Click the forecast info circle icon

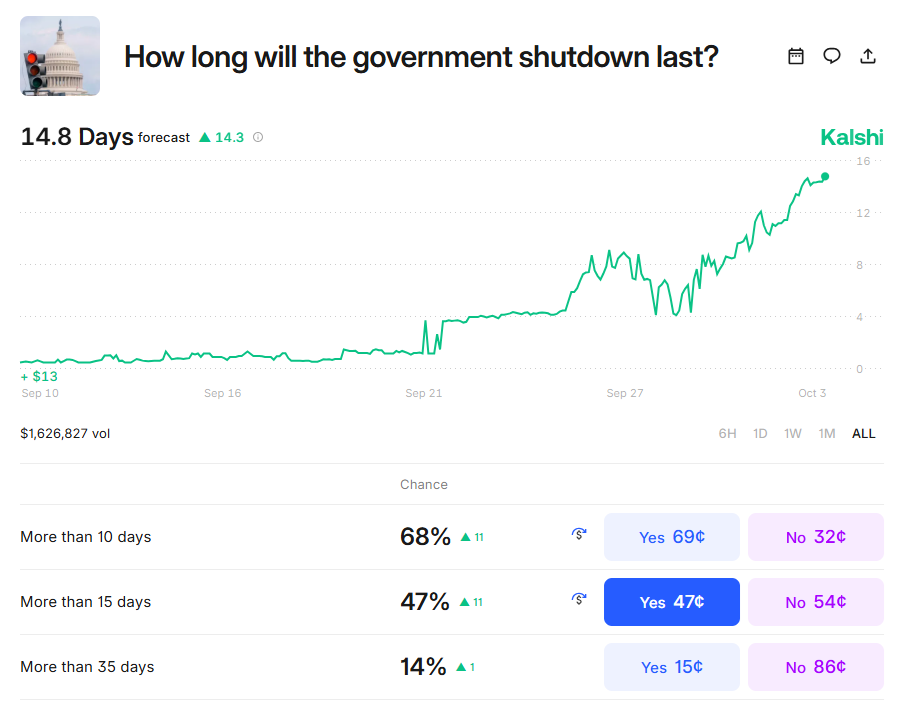coord(258,138)
